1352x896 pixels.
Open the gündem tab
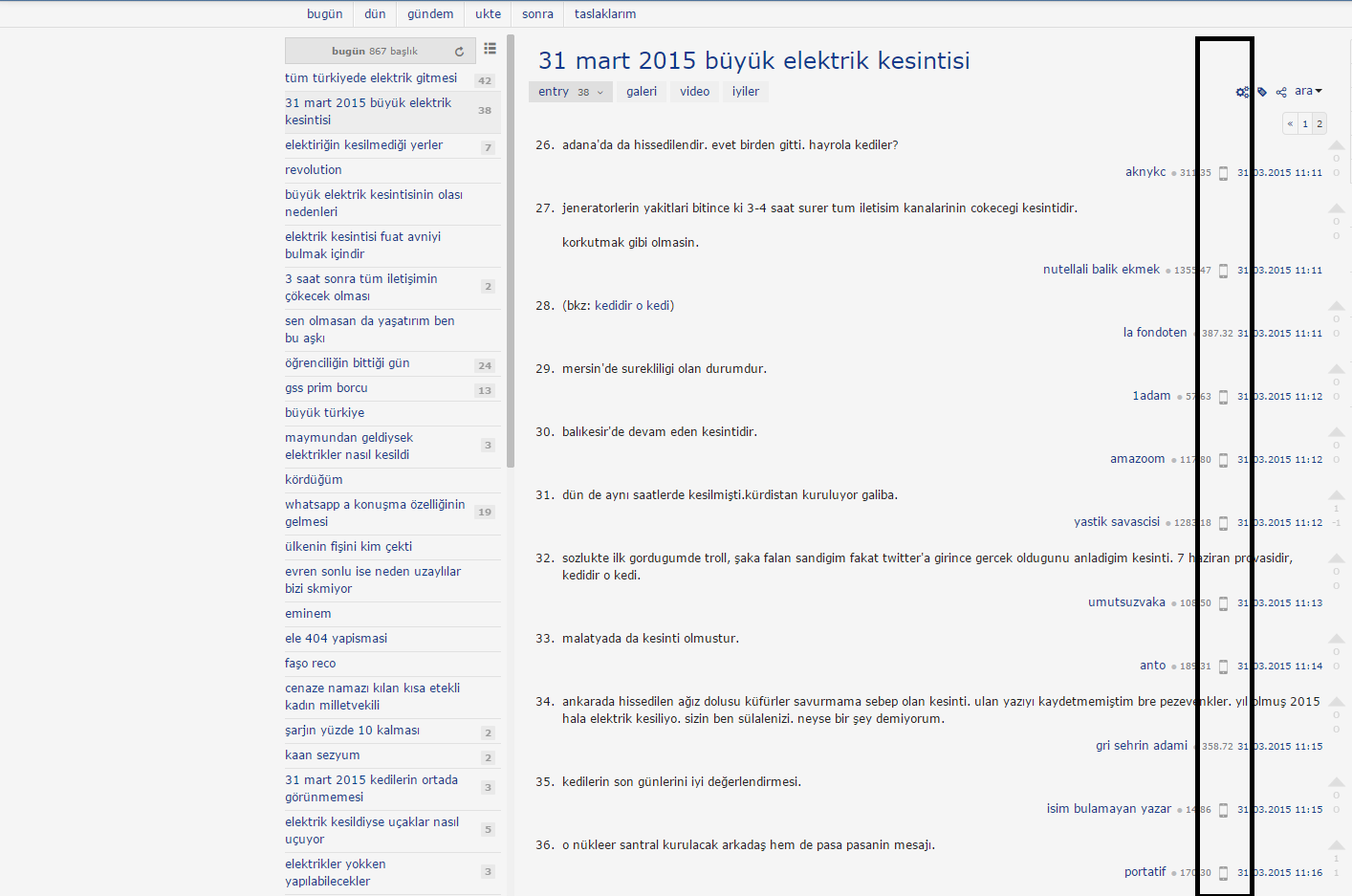coord(430,14)
